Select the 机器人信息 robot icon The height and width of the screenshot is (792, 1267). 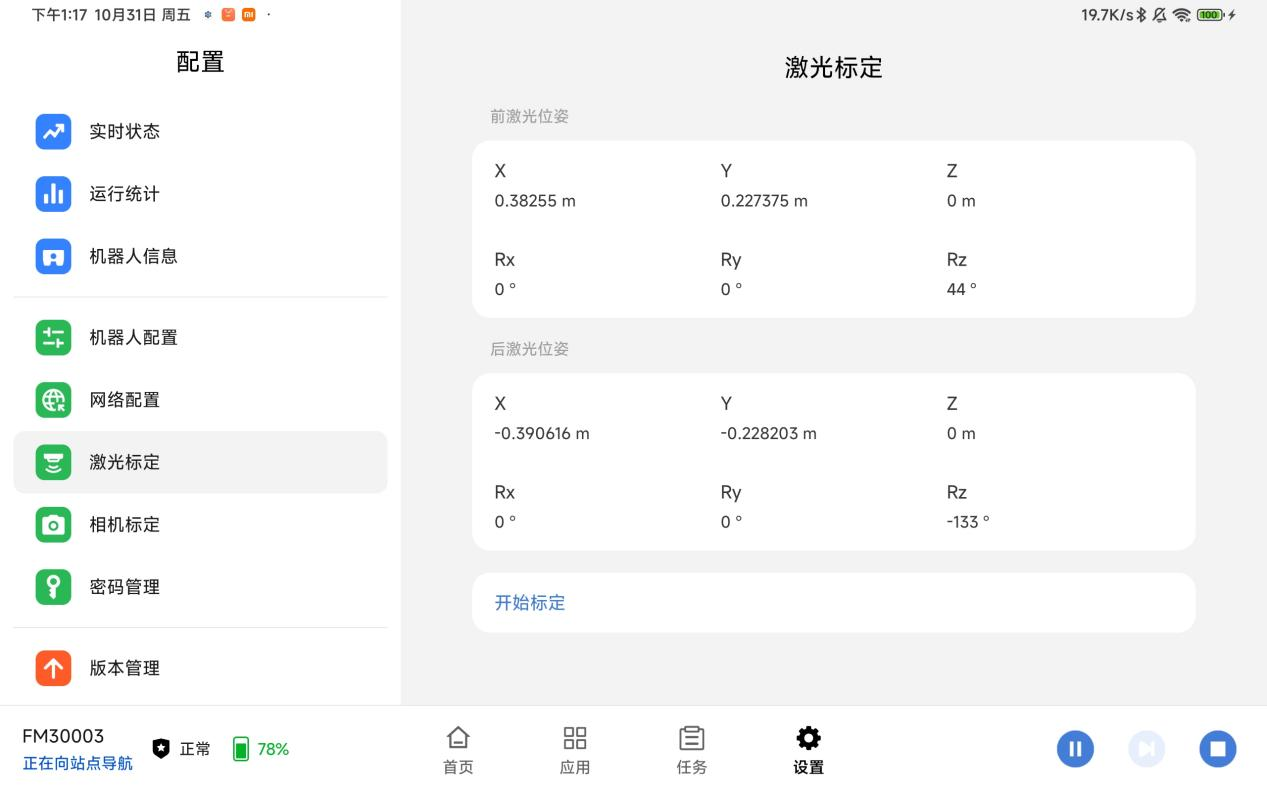(53, 256)
